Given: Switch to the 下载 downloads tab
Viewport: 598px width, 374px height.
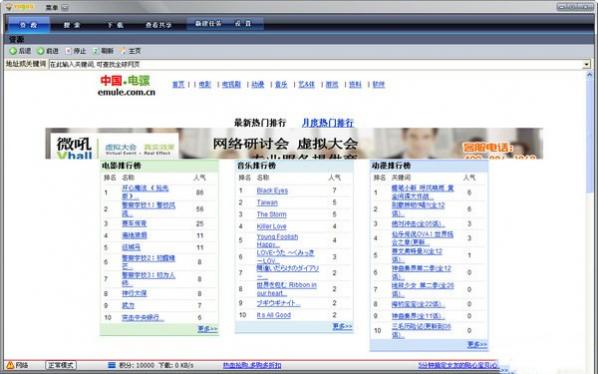Looking at the screenshot, I should point(115,25).
